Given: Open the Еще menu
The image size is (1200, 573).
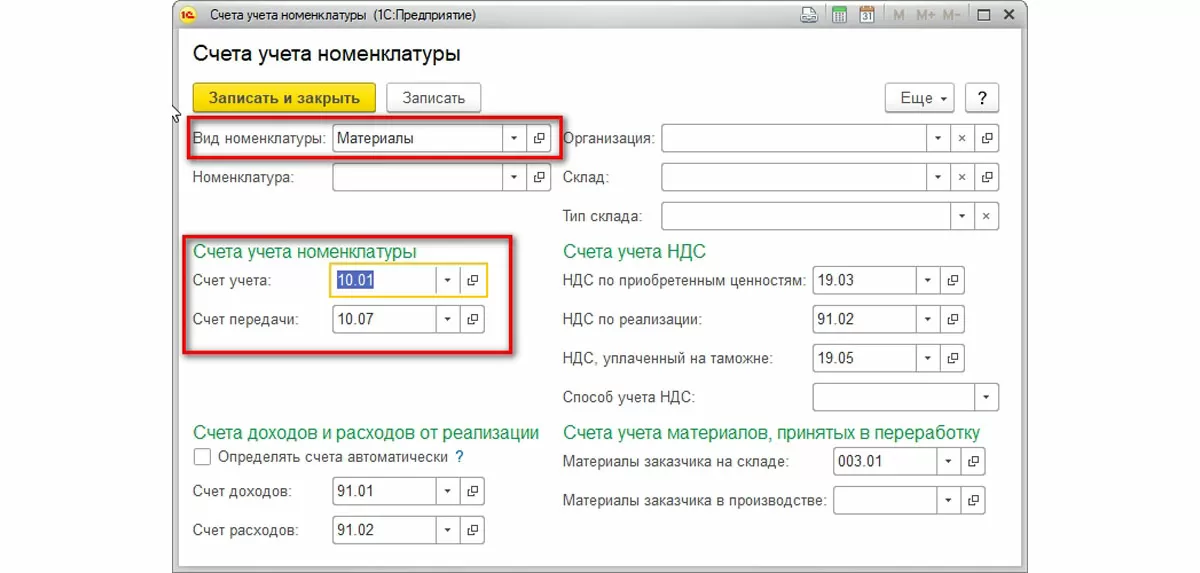Looking at the screenshot, I should [x=920, y=98].
